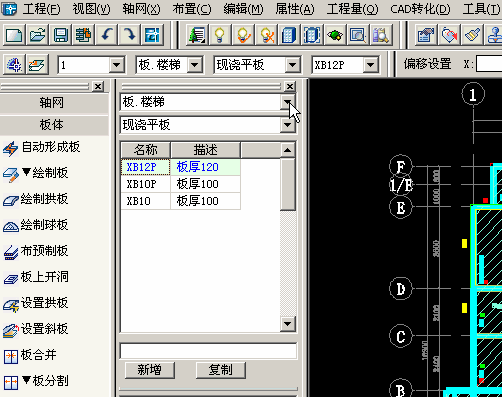Image resolution: width=502 pixels, height=397 pixels.
Task: Click the list scrollbar up arrow
Action: (x=287, y=150)
